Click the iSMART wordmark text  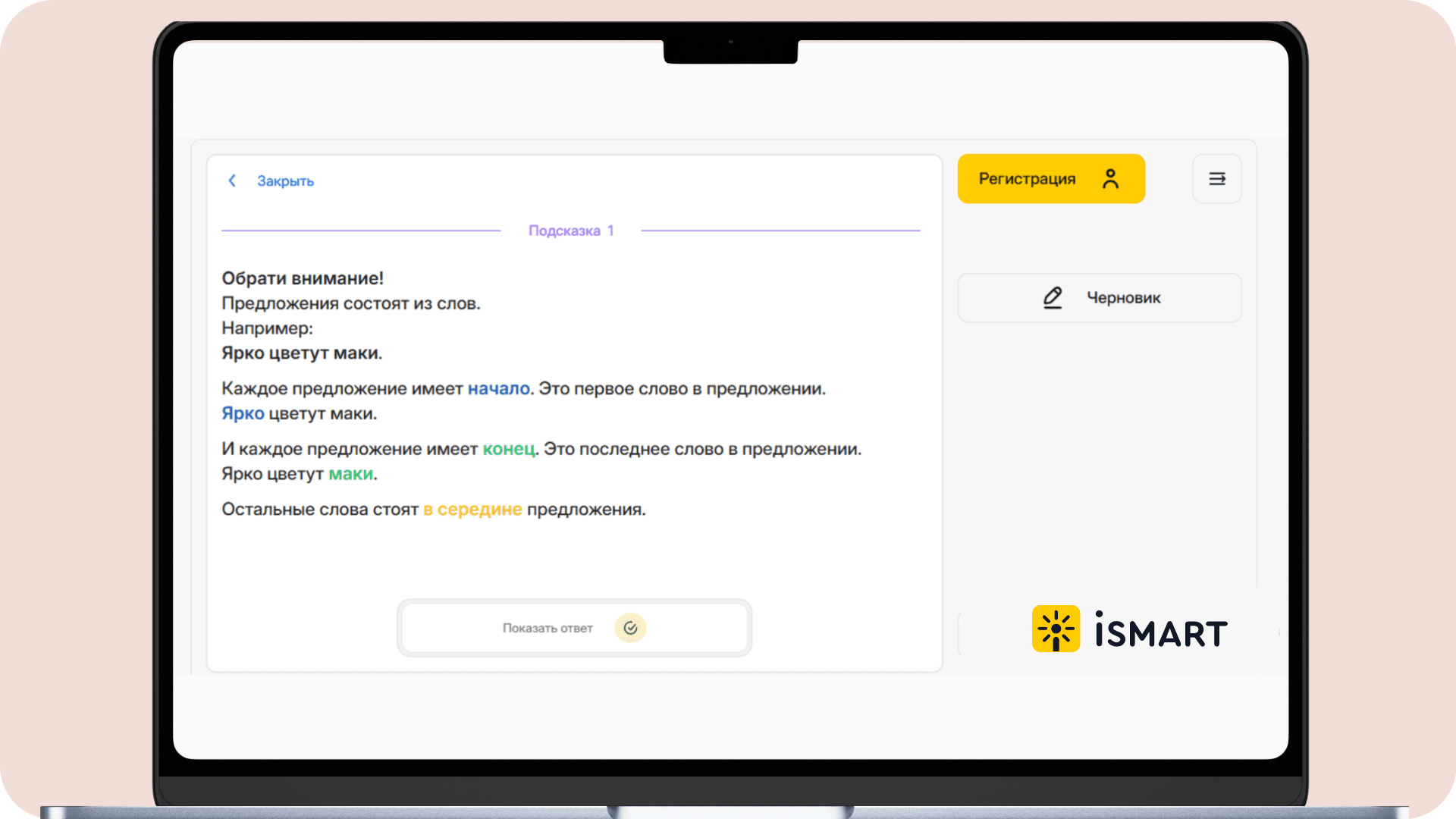click(1160, 631)
